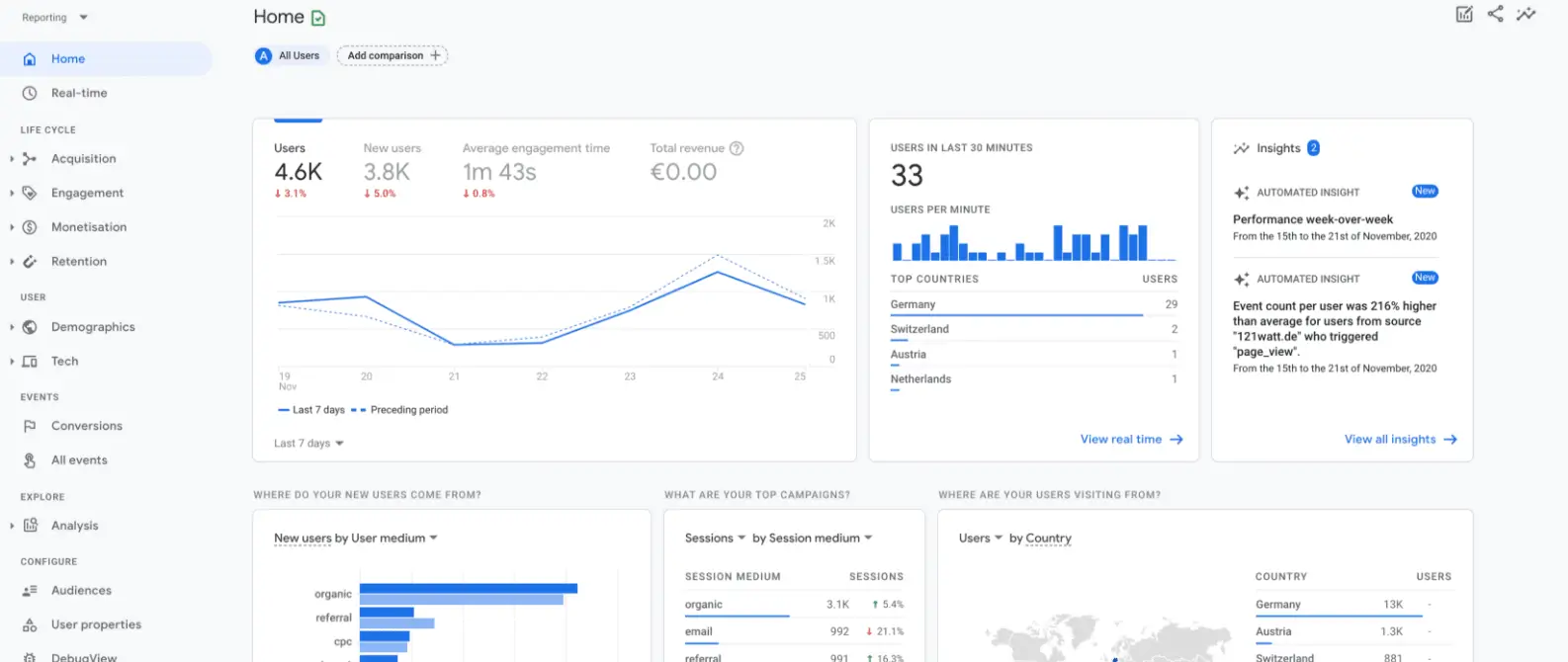1568x662 pixels.
Task: Click the Home house icon in sidebar
Action: 30,59
